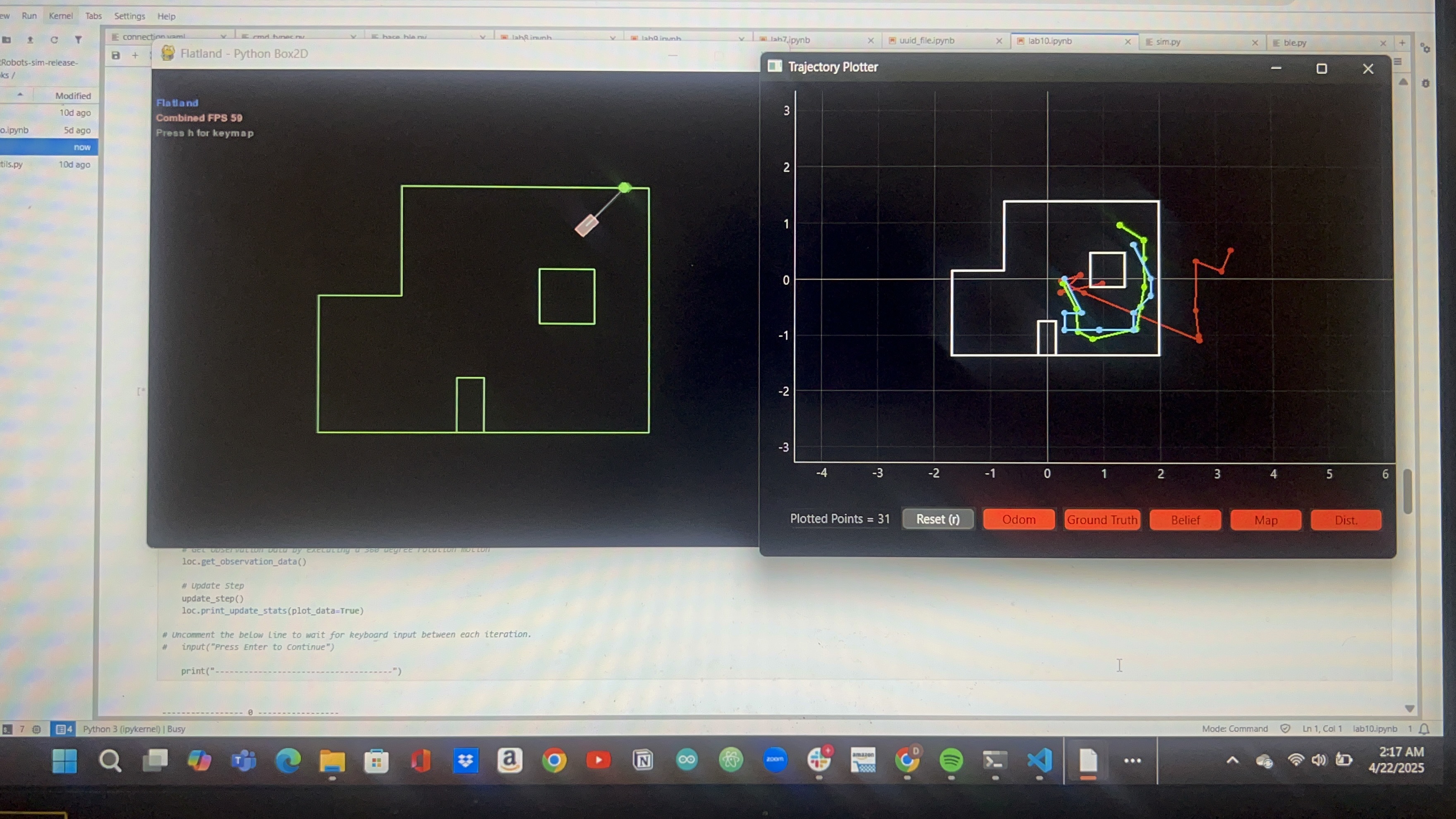Screen dimensions: 1456x819
Task: Click the Mode: Command status item
Action: 1234,729
